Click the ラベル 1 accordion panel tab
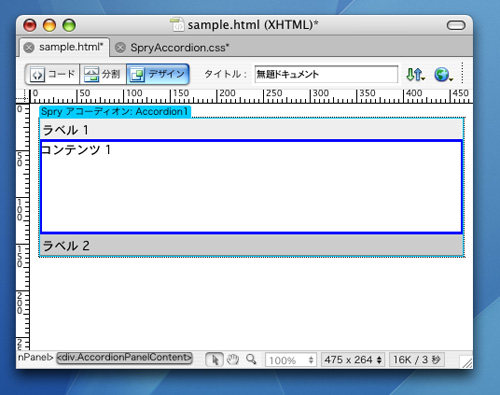500x395 pixels. [251, 129]
